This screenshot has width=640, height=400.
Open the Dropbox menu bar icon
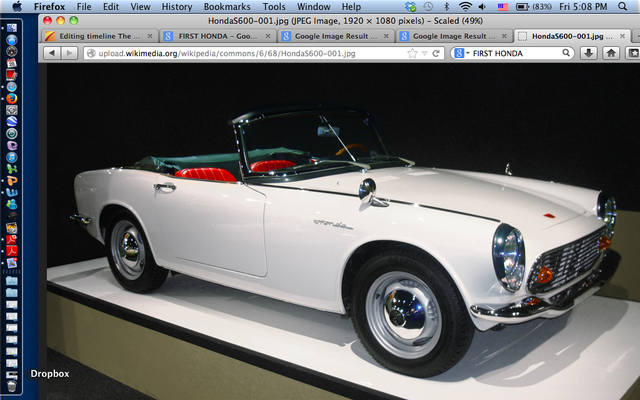pyautogui.click(x=411, y=7)
